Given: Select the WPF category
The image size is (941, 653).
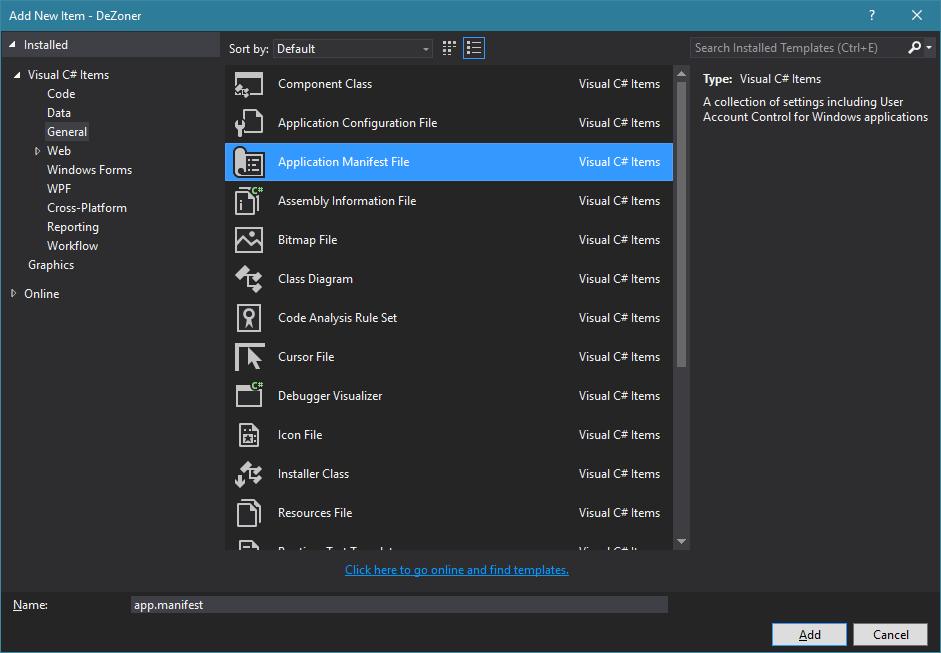Looking at the screenshot, I should [59, 188].
